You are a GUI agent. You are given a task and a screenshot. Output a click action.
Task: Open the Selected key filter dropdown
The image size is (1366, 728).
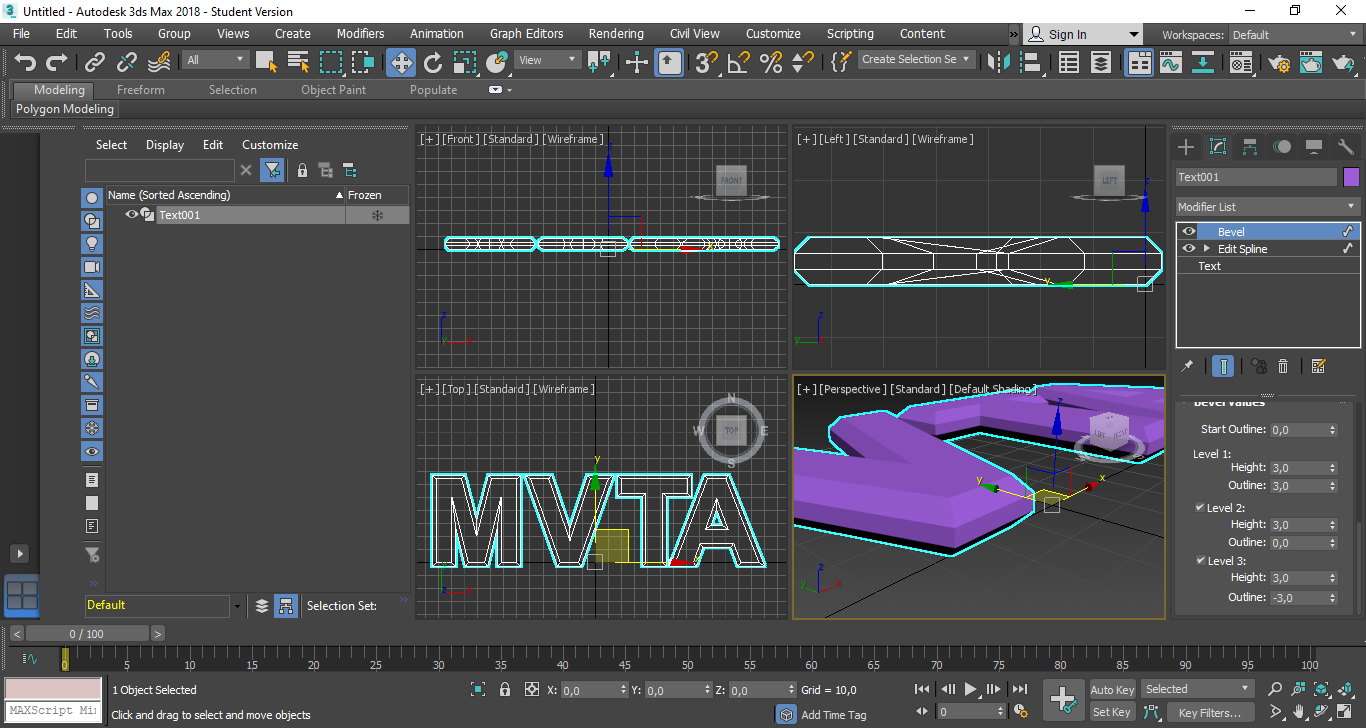pos(1198,689)
